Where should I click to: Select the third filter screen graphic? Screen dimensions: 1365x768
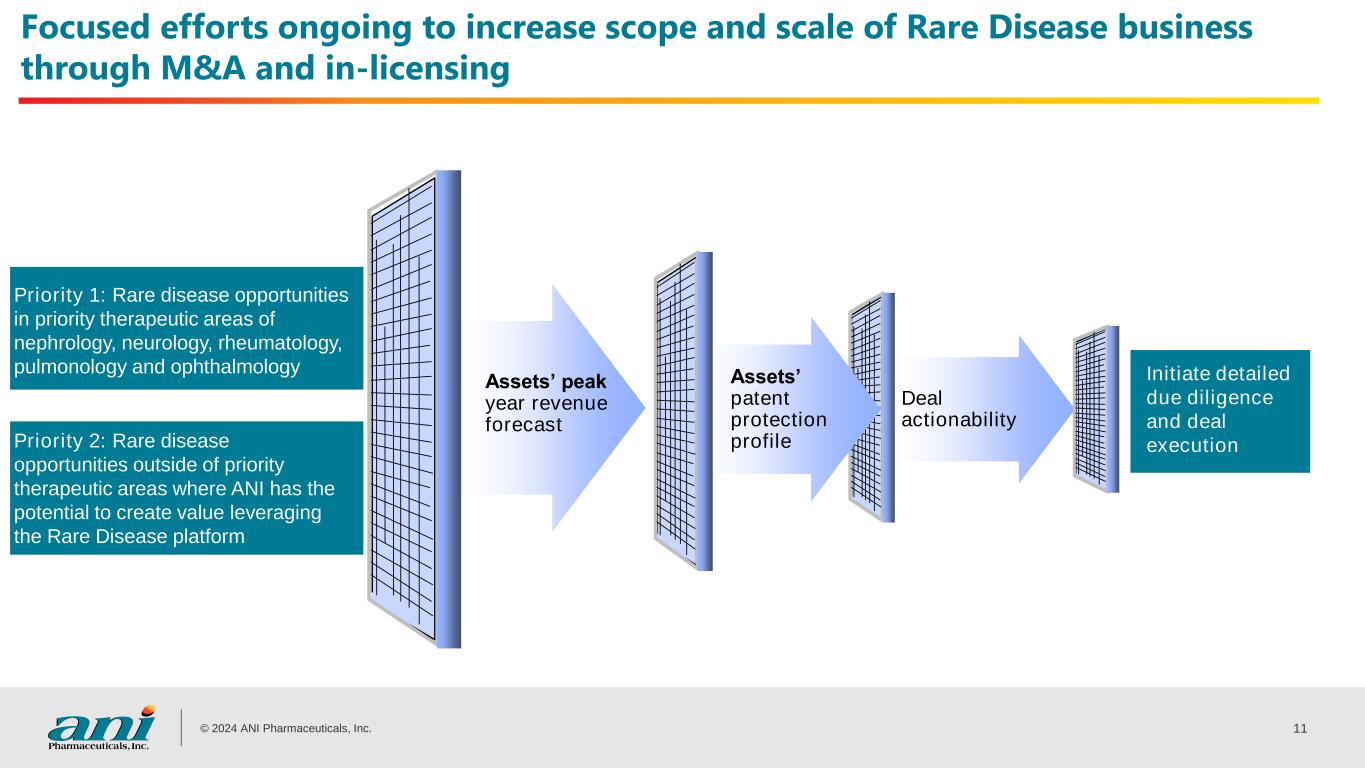pyautogui.click(x=870, y=407)
